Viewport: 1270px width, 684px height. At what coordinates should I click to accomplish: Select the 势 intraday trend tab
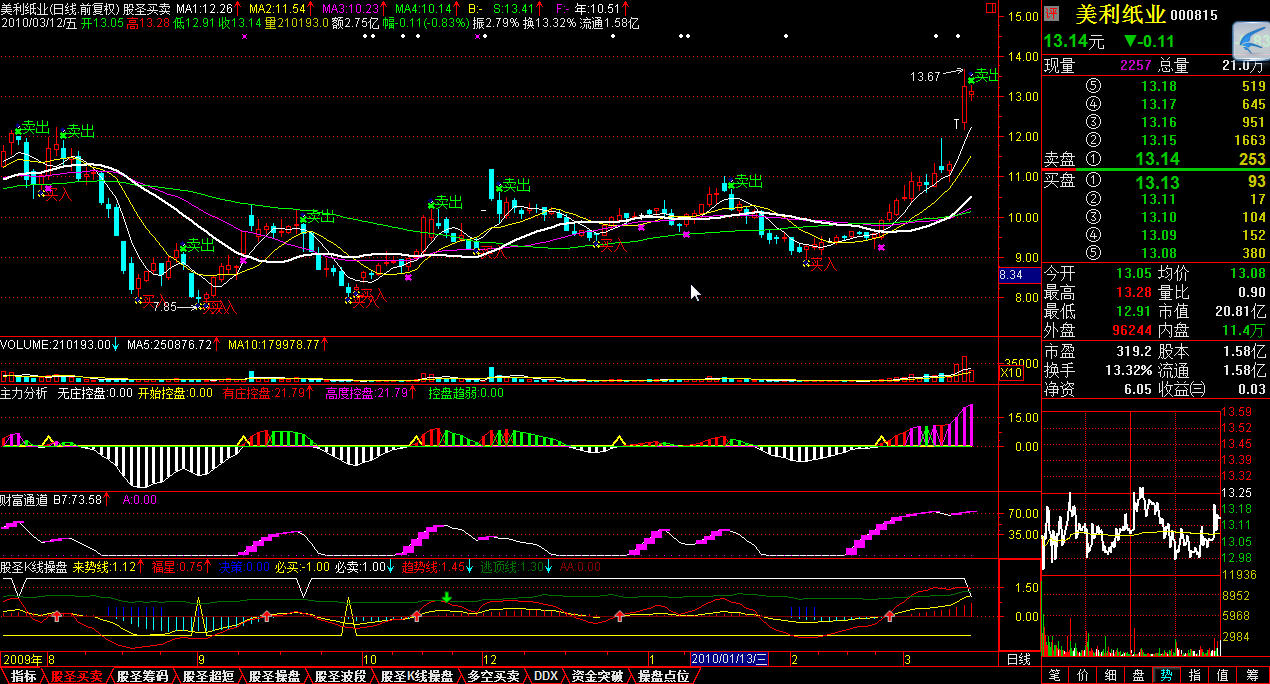tap(1167, 676)
